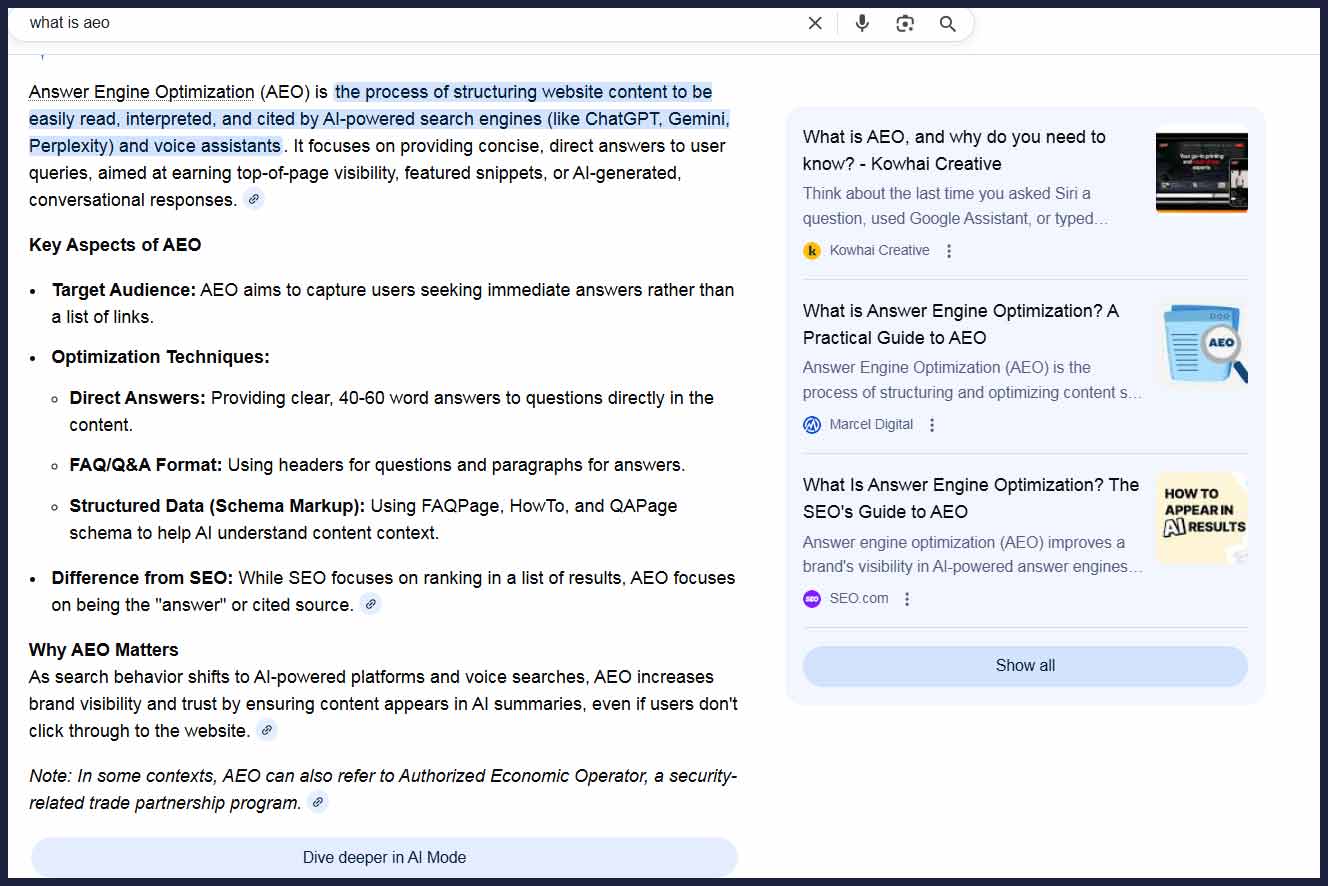This screenshot has width=1328, height=886.
Task: Clear the search query with the X icon
Action: pos(815,23)
